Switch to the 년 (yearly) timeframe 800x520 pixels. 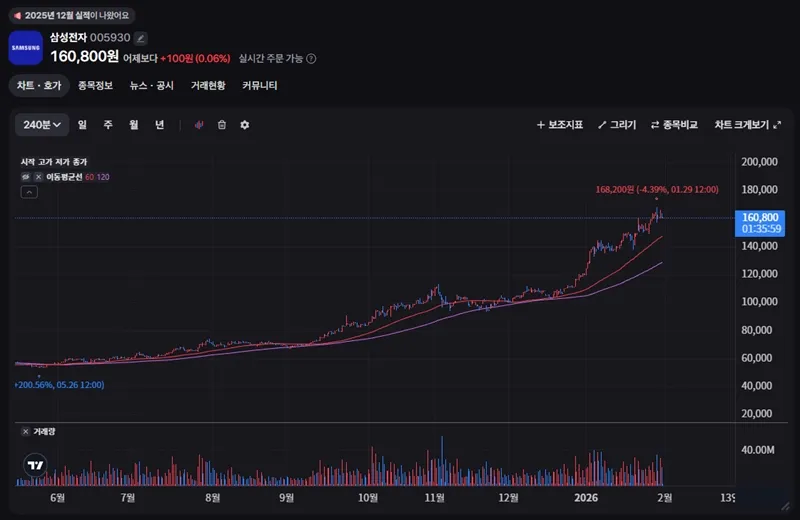point(159,125)
